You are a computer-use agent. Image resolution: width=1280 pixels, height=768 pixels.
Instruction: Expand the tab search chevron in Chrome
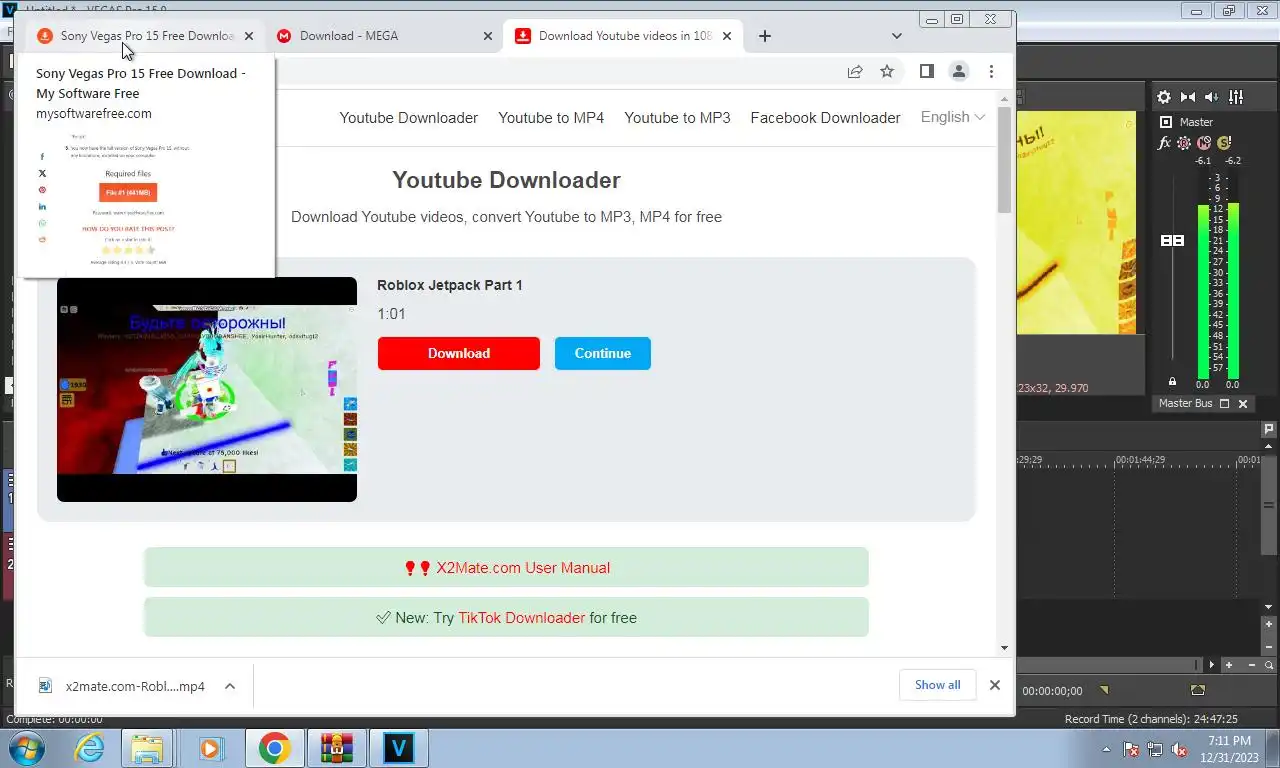coord(897,36)
